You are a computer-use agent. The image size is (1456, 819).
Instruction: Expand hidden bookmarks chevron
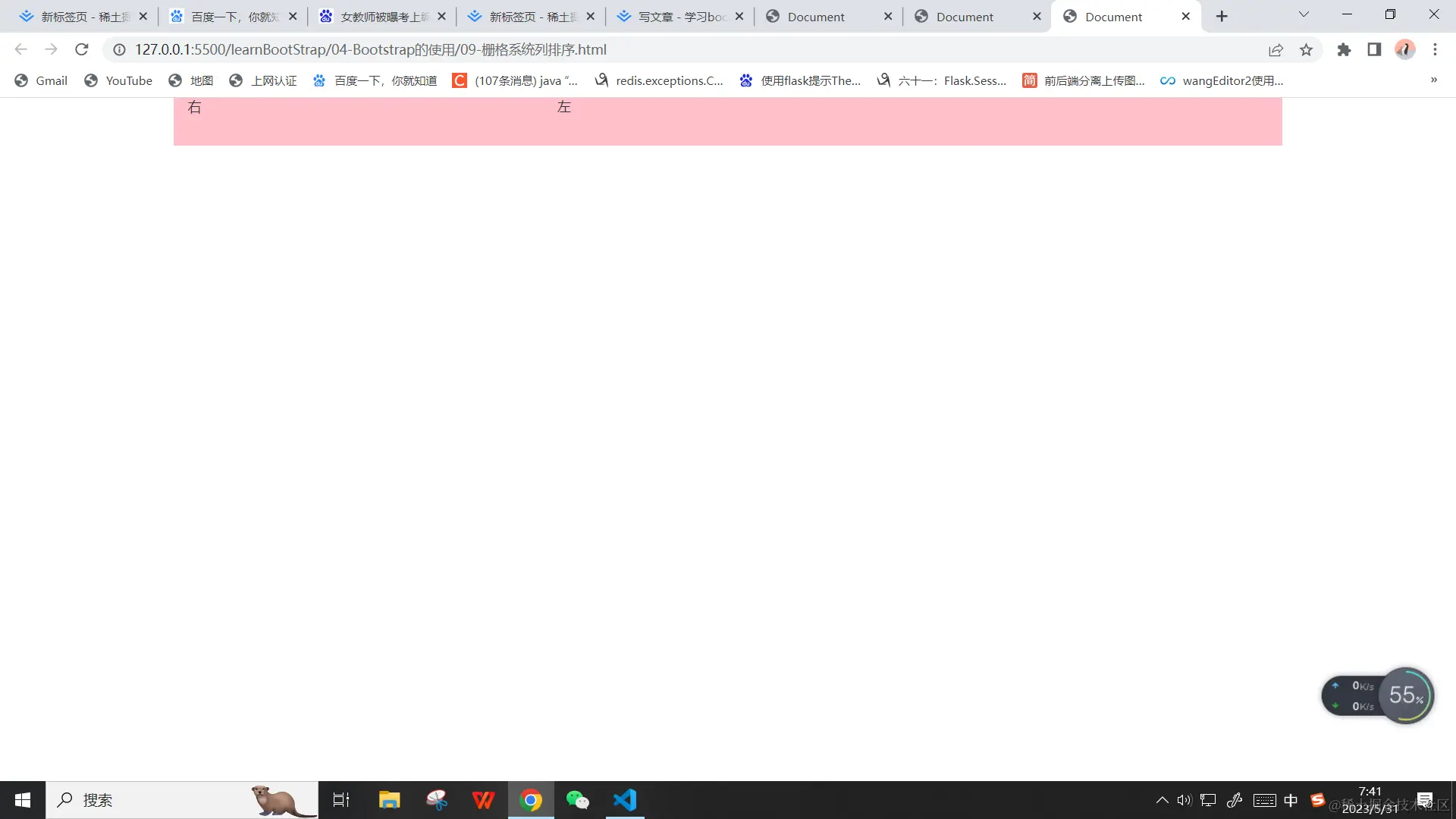pos(1433,80)
